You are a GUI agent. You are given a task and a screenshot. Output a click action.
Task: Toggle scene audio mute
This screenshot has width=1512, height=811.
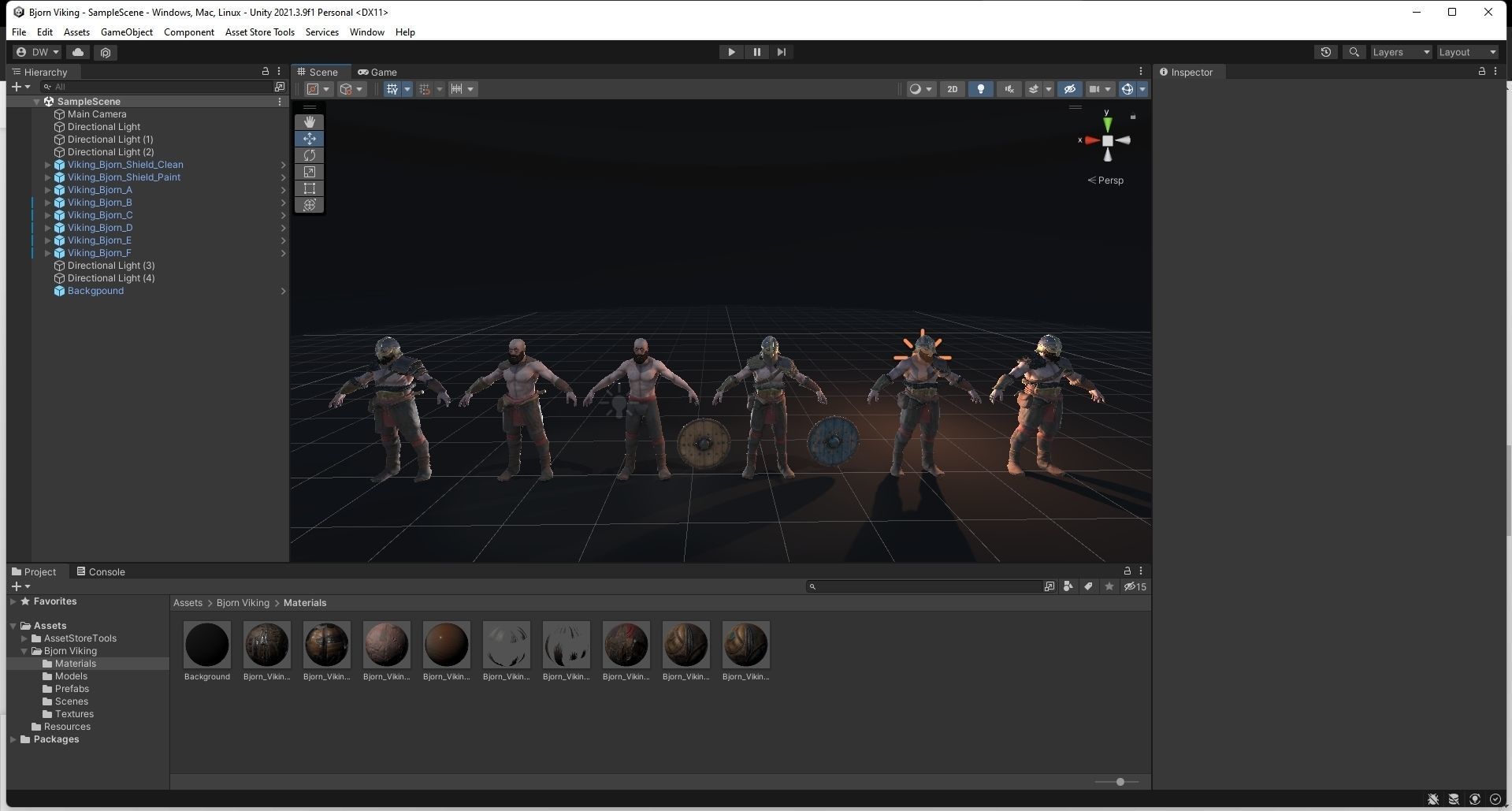(x=1009, y=89)
